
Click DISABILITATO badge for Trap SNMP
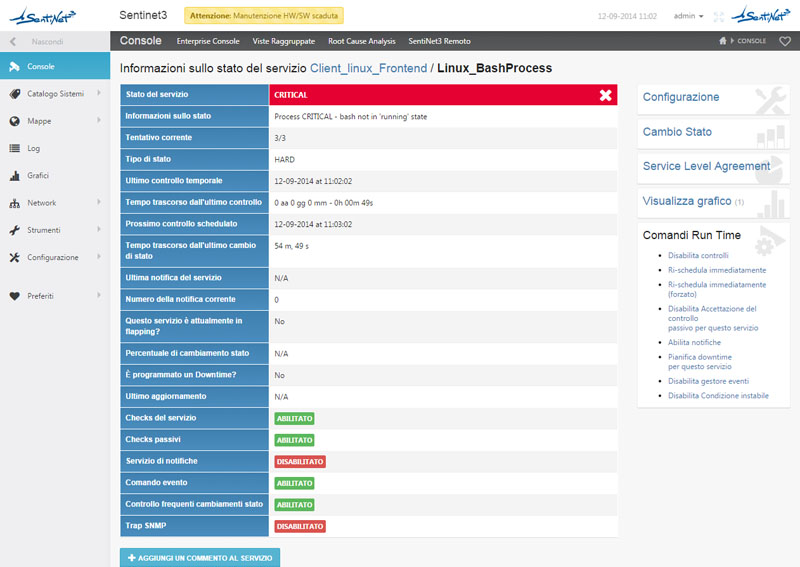pos(300,526)
